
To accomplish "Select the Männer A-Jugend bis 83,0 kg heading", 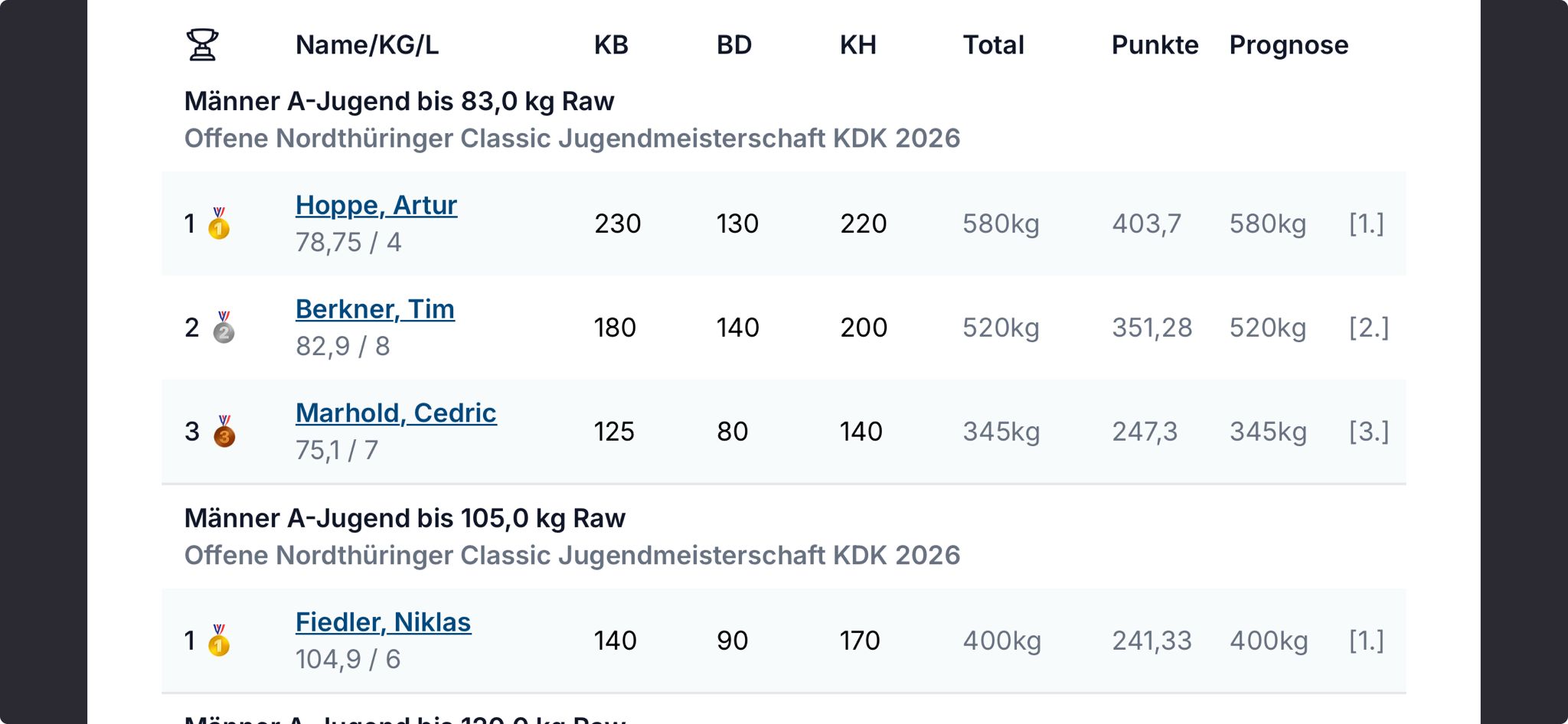I will (x=399, y=101).
